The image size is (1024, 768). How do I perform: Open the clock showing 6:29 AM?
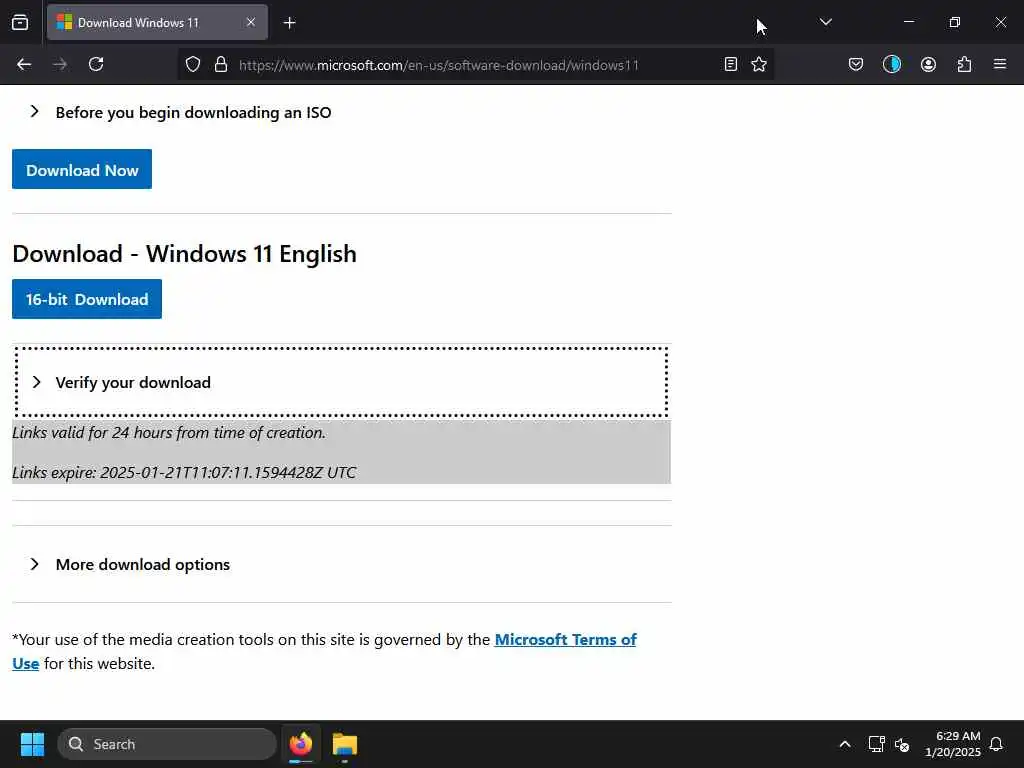[x=953, y=744]
